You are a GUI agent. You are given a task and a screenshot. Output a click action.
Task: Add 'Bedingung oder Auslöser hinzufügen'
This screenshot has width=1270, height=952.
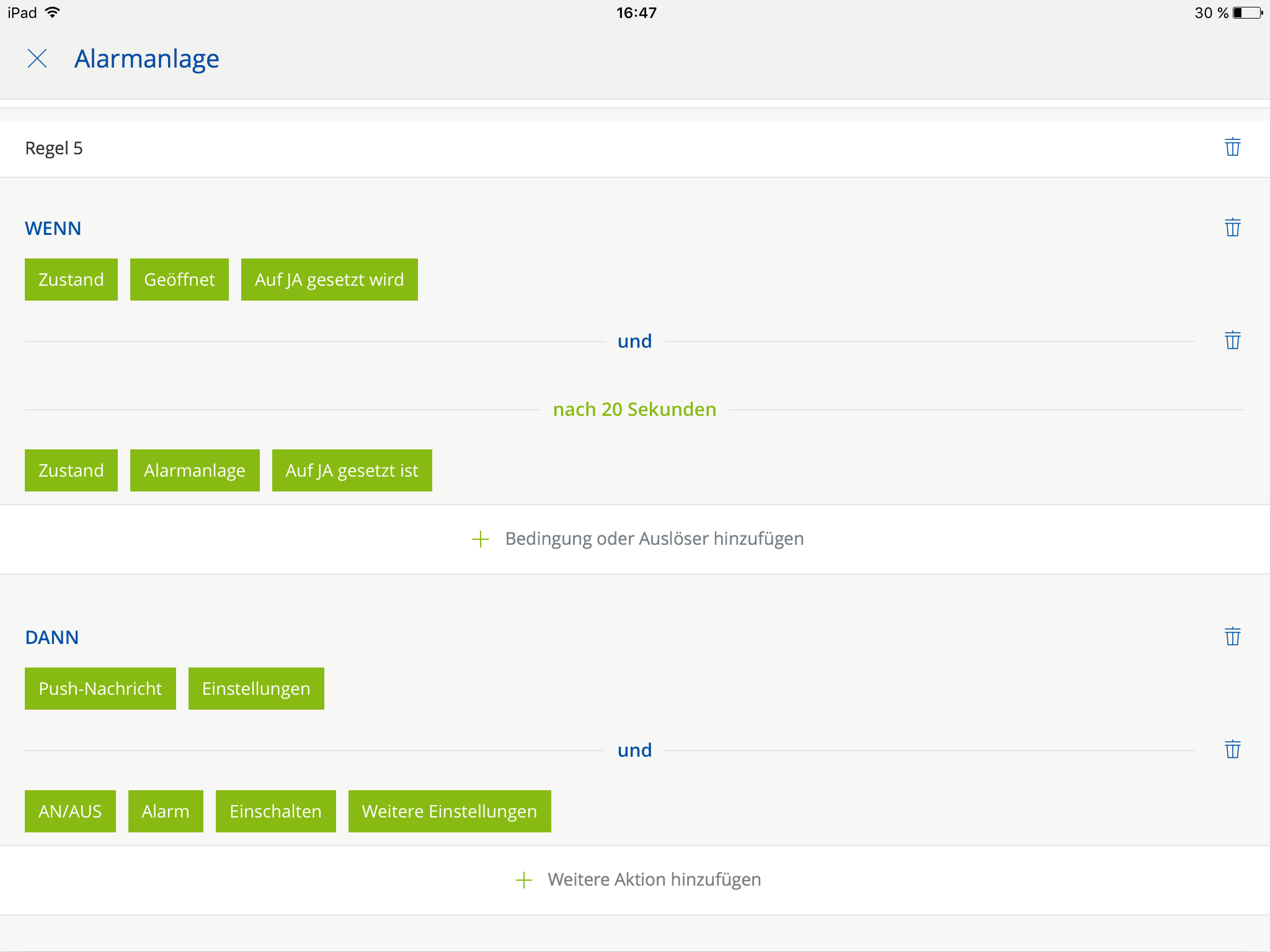point(654,539)
